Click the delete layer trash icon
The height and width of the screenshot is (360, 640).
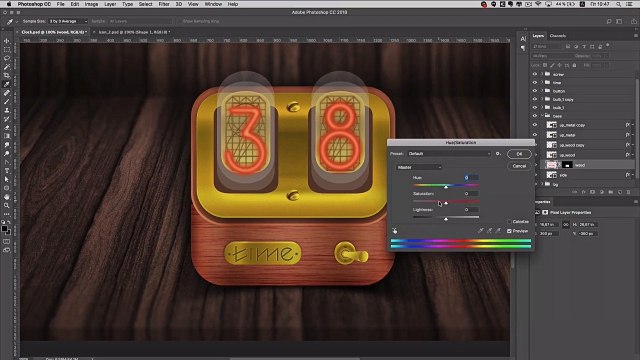pyautogui.click(x=629, y=192)
